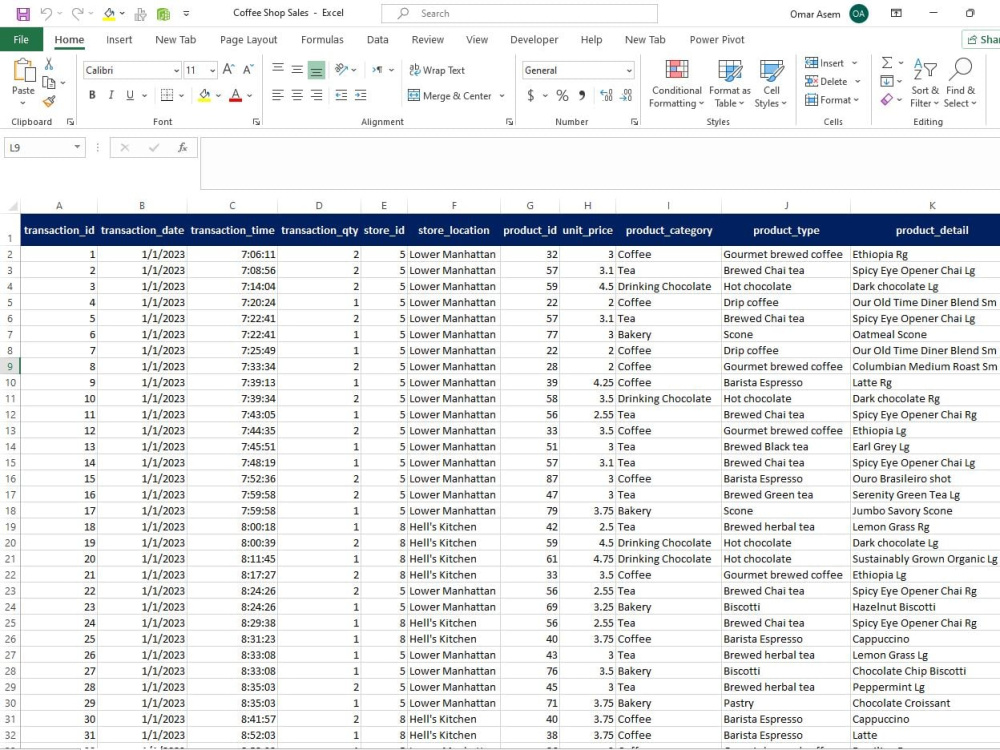Open the Merge & Center dropdown arrow
The height and width of the screenshot is (750, 1000).
[503, 96]
